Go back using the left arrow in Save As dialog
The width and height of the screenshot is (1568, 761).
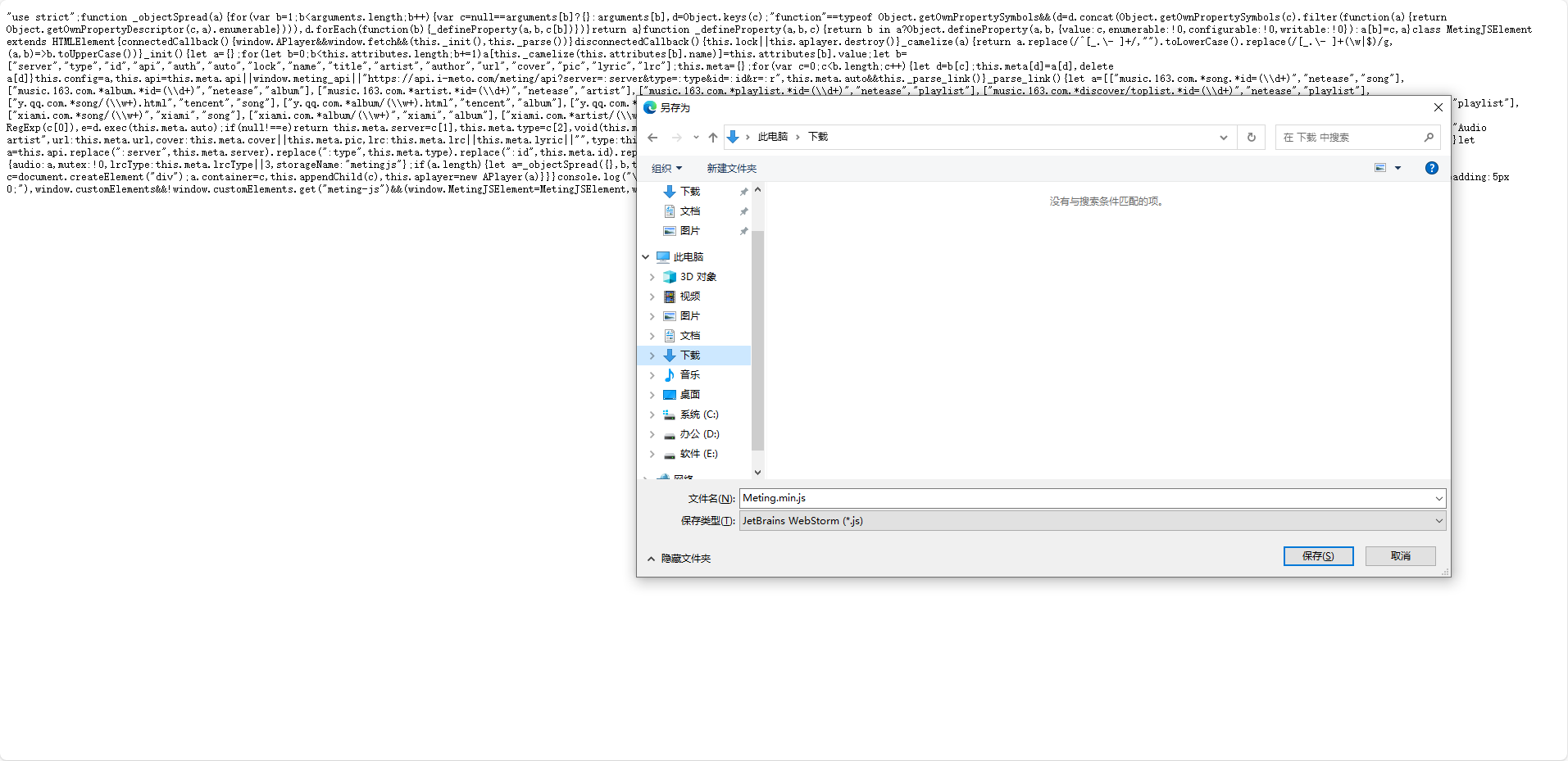point(652,138)
